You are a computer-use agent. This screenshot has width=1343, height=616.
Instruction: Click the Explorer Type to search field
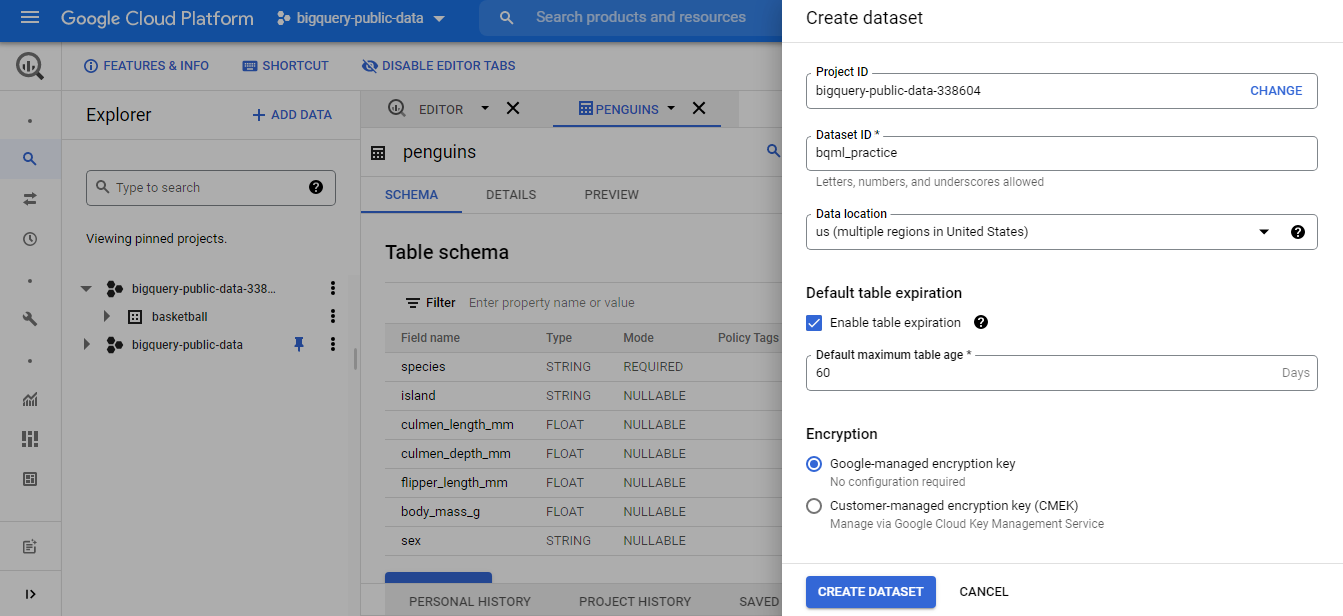tap(210, 187)
